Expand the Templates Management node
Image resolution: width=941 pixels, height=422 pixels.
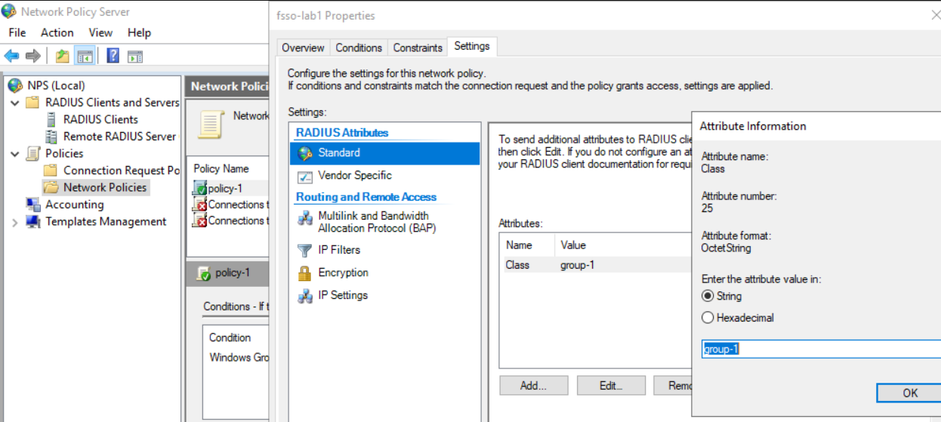click(x=15, y=222)
